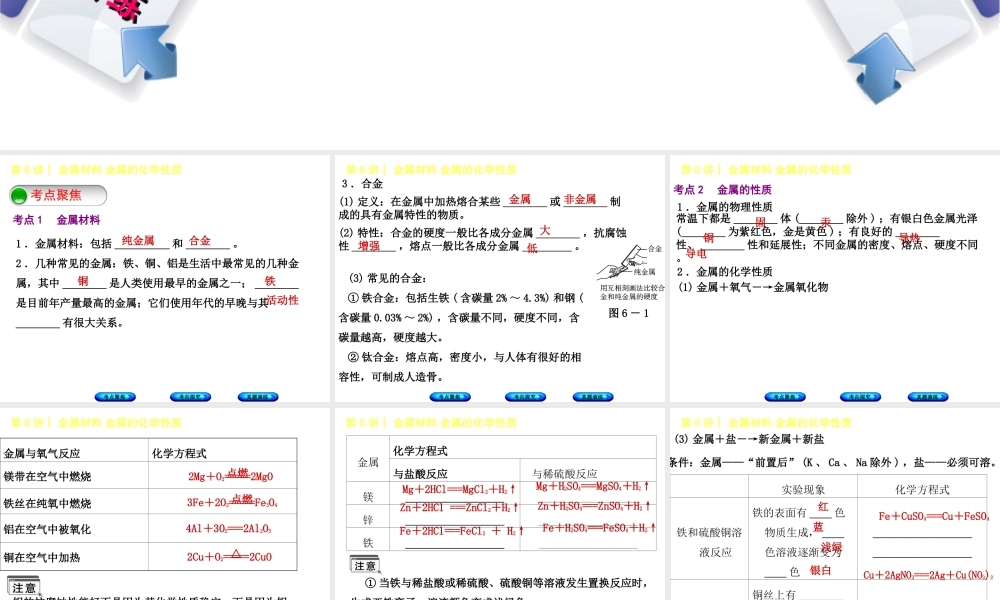
Task: Select the line ② 钛合金
Action: point(464,357)
